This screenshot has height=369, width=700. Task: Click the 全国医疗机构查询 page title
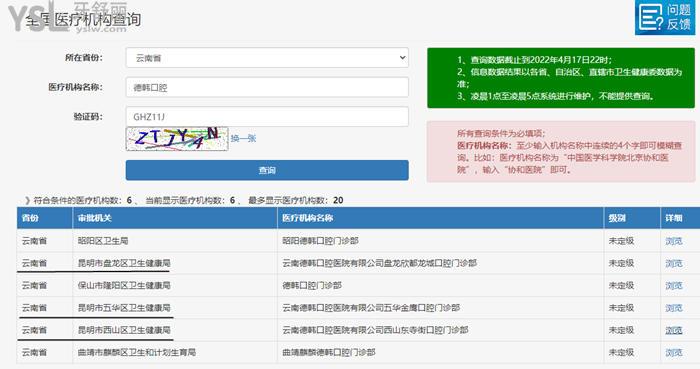click(83, 20)
